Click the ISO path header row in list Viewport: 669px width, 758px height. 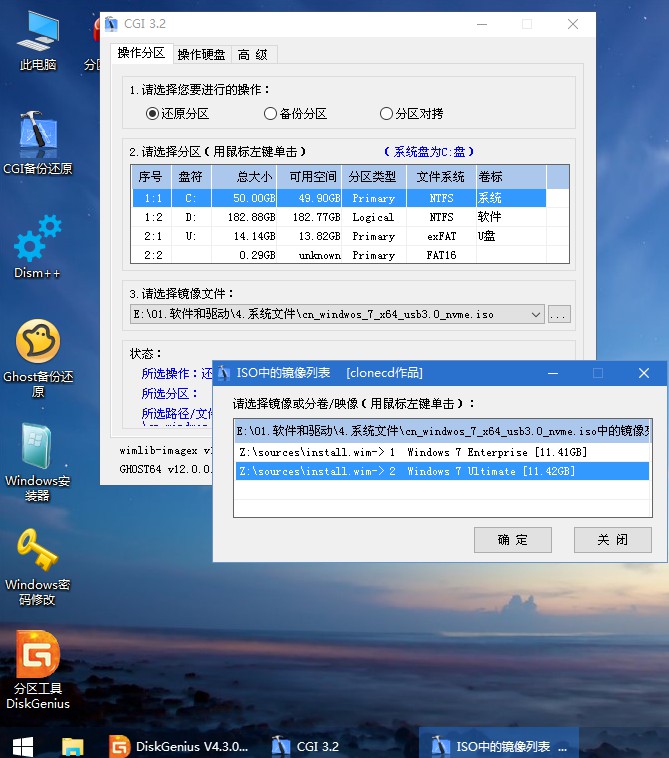[x=442, y=431]
